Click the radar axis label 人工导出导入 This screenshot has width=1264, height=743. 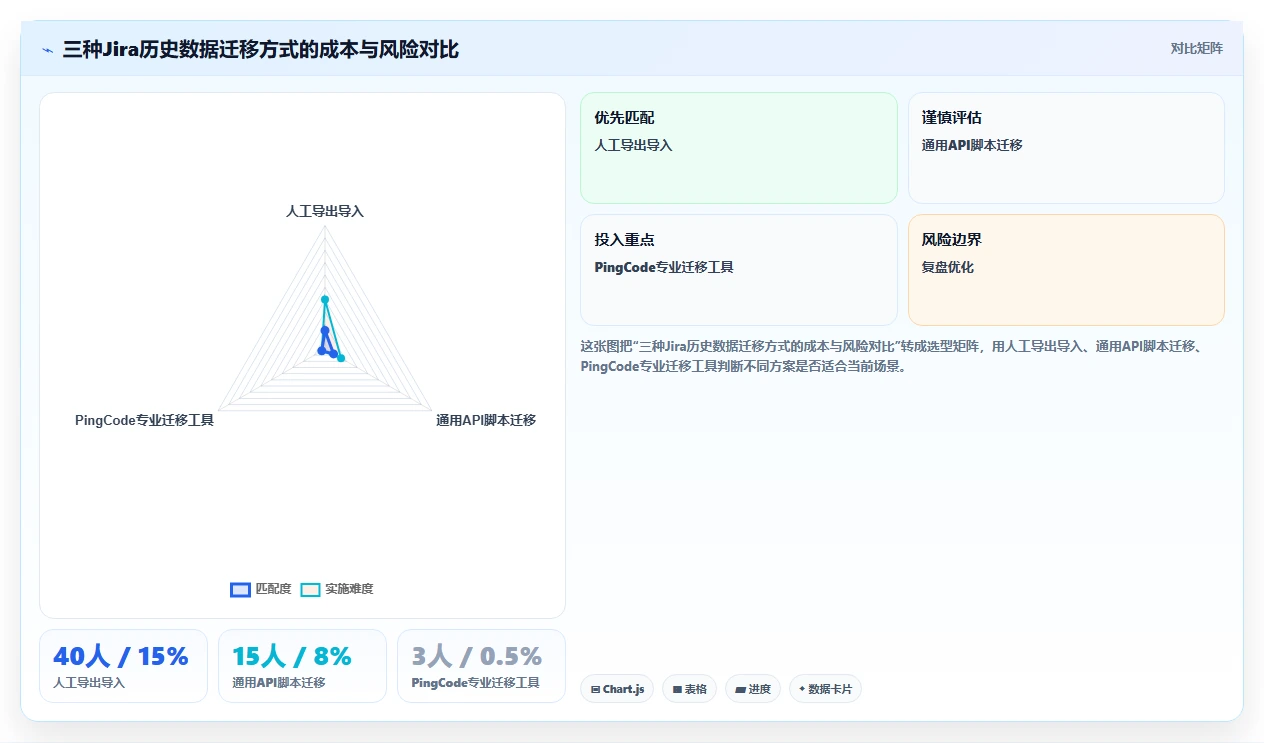point(325,211)
